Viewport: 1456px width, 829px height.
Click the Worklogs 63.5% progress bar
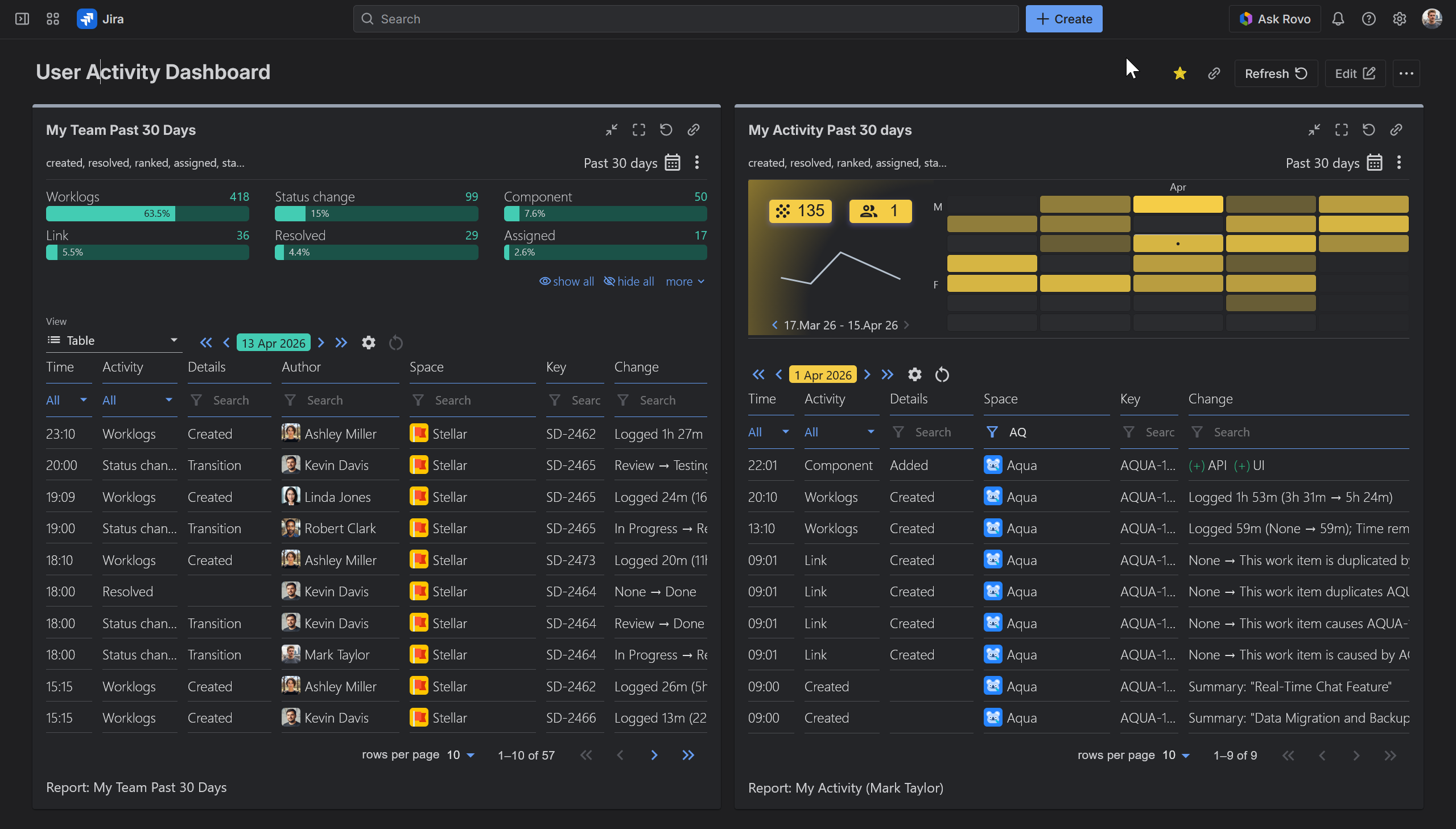[147, 213]
